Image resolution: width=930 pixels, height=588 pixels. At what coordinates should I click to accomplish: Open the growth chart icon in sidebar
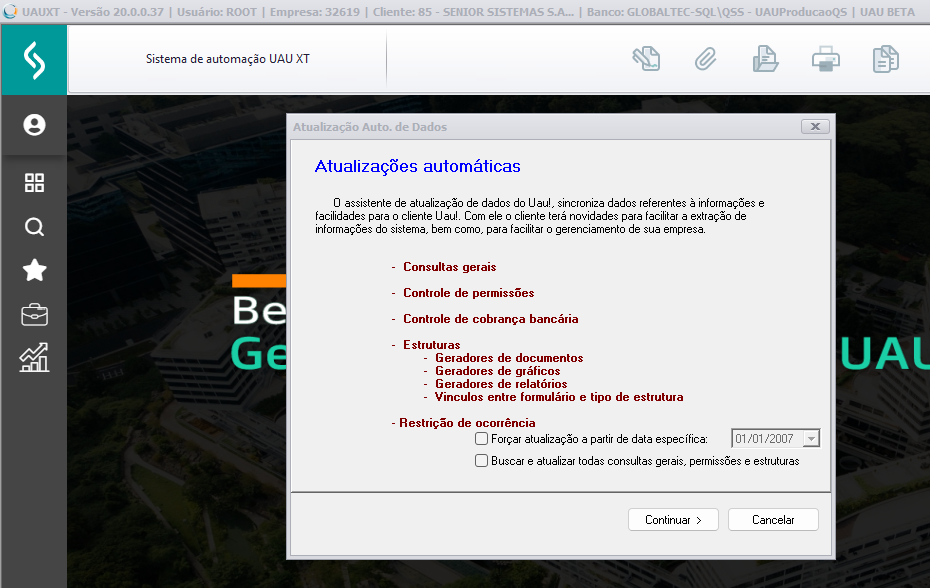[x=34, y=357]
